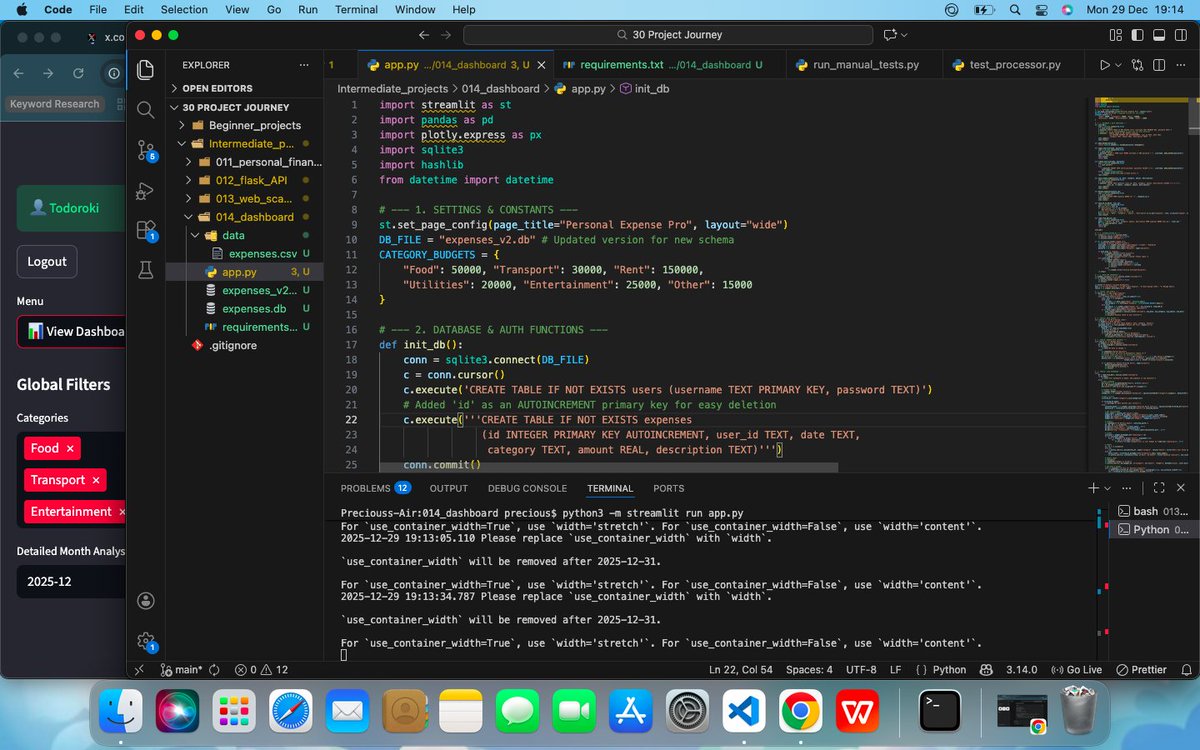Click the main branch in status bar
1200x750 pixels.
(x=182, y=670)
